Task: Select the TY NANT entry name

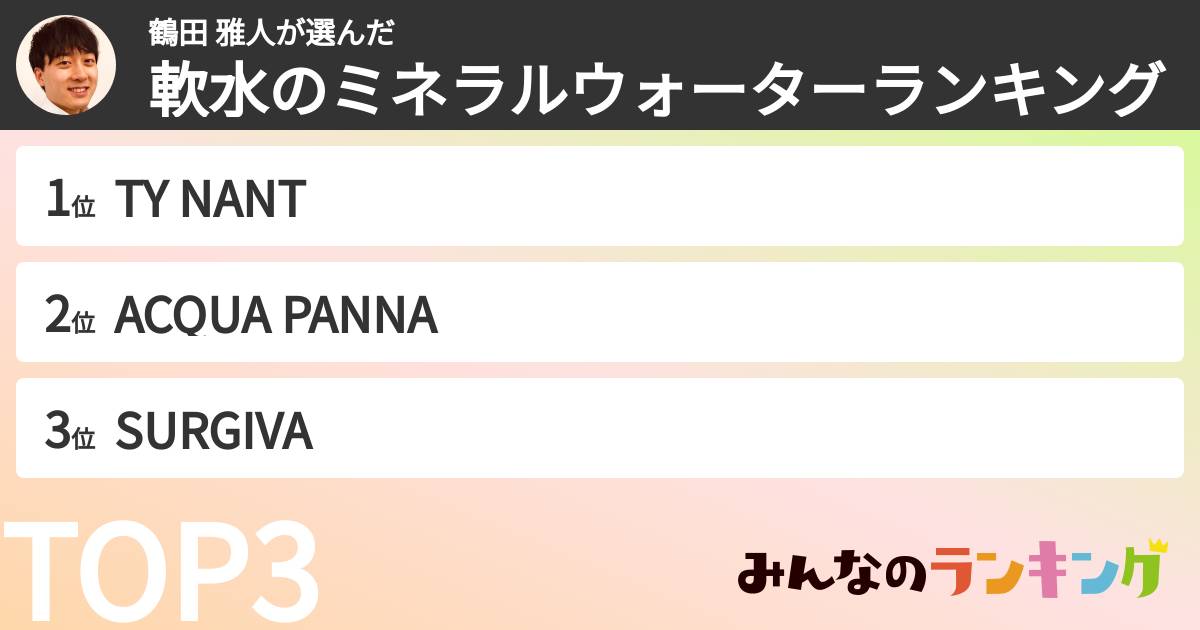Action: [210, 199]
